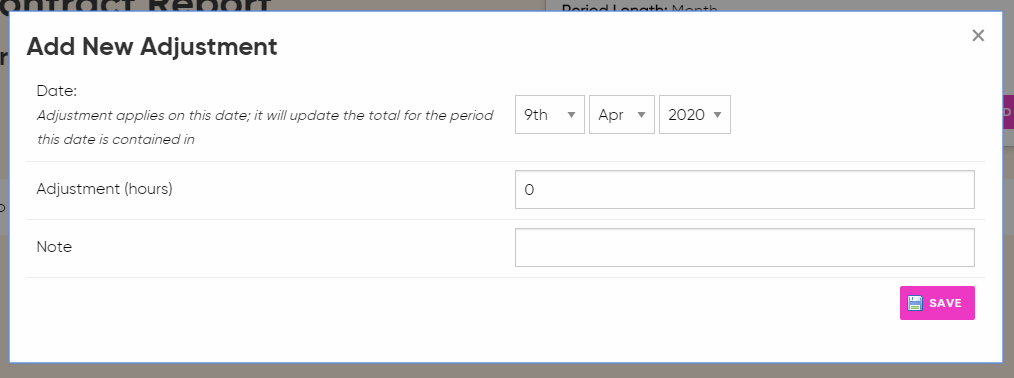Click the arrow on the 2020 year selector
Image resolution: width=1014 pixels, height=378 pixels.
(x=717, y=115)
